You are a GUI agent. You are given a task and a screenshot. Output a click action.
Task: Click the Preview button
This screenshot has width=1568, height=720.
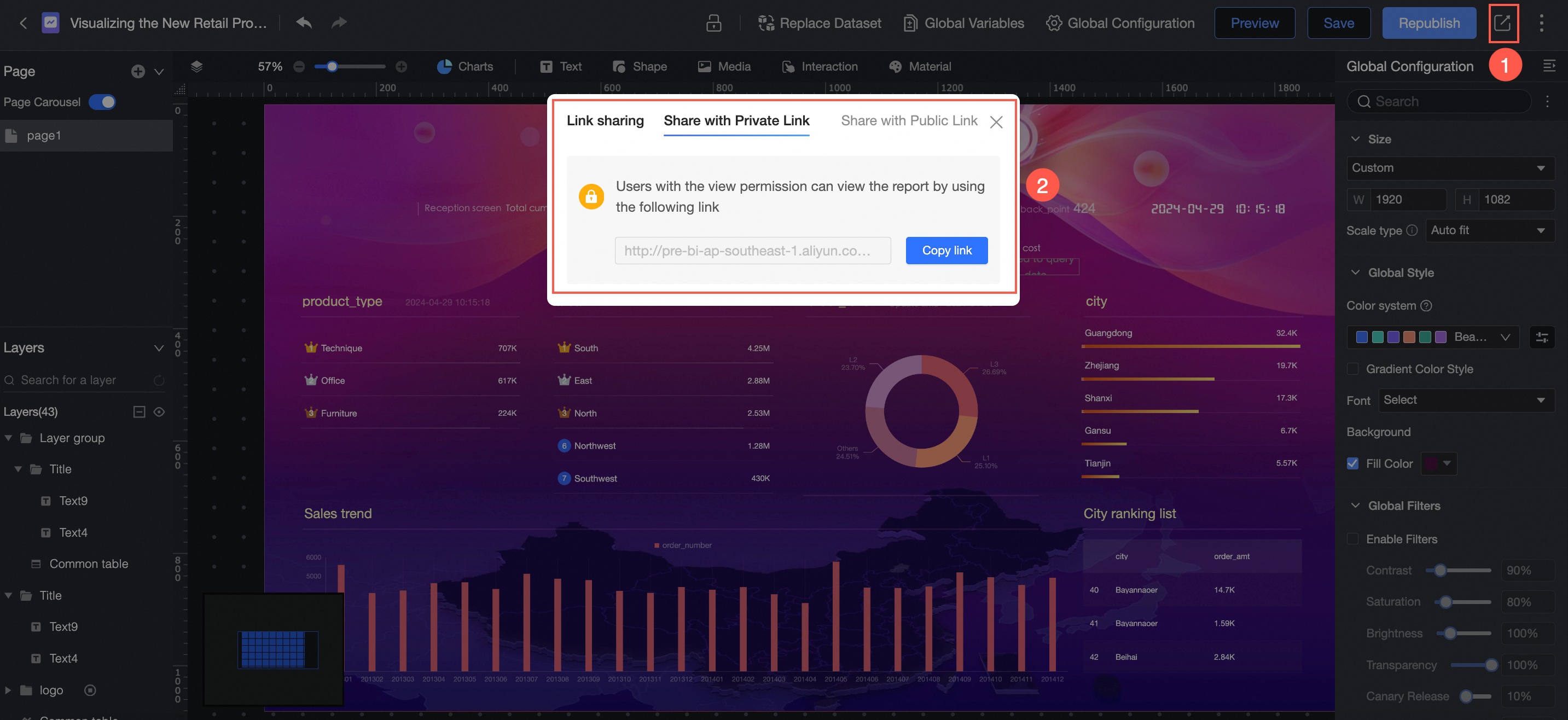[1254, 23]
